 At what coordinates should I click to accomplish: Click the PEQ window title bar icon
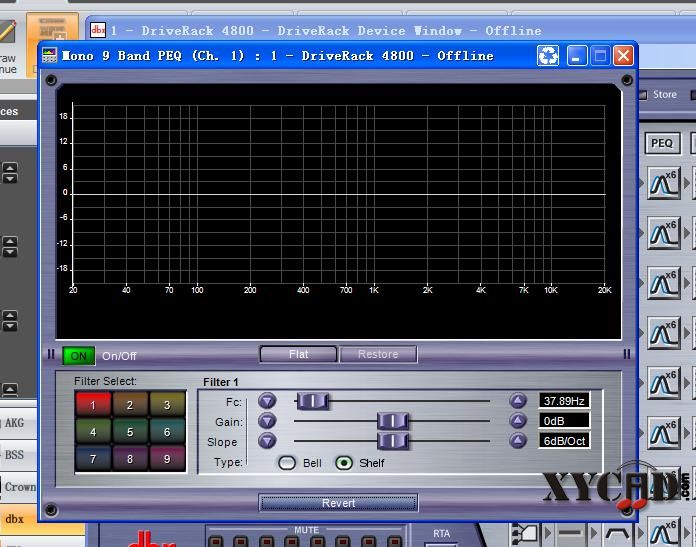tap(49, 55)
